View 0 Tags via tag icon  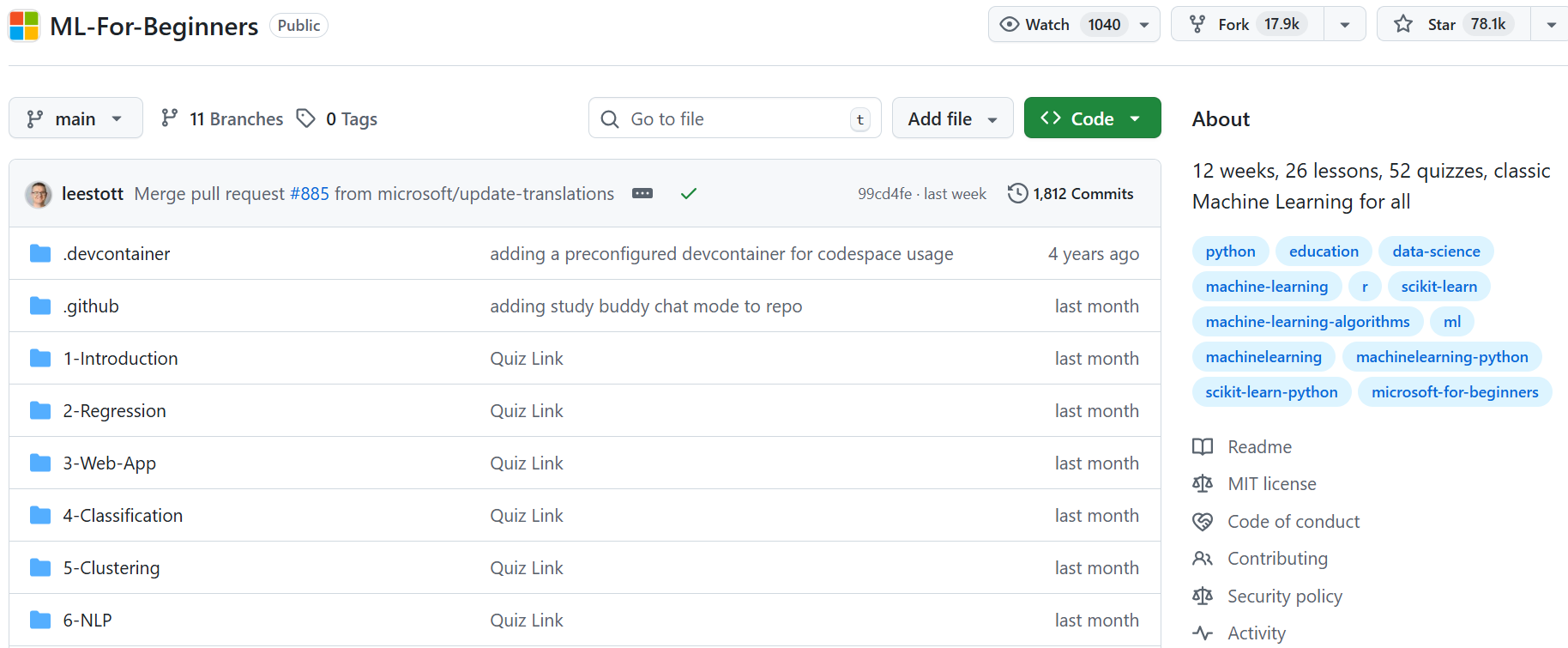pyautogui.click(x=306, y=118)
